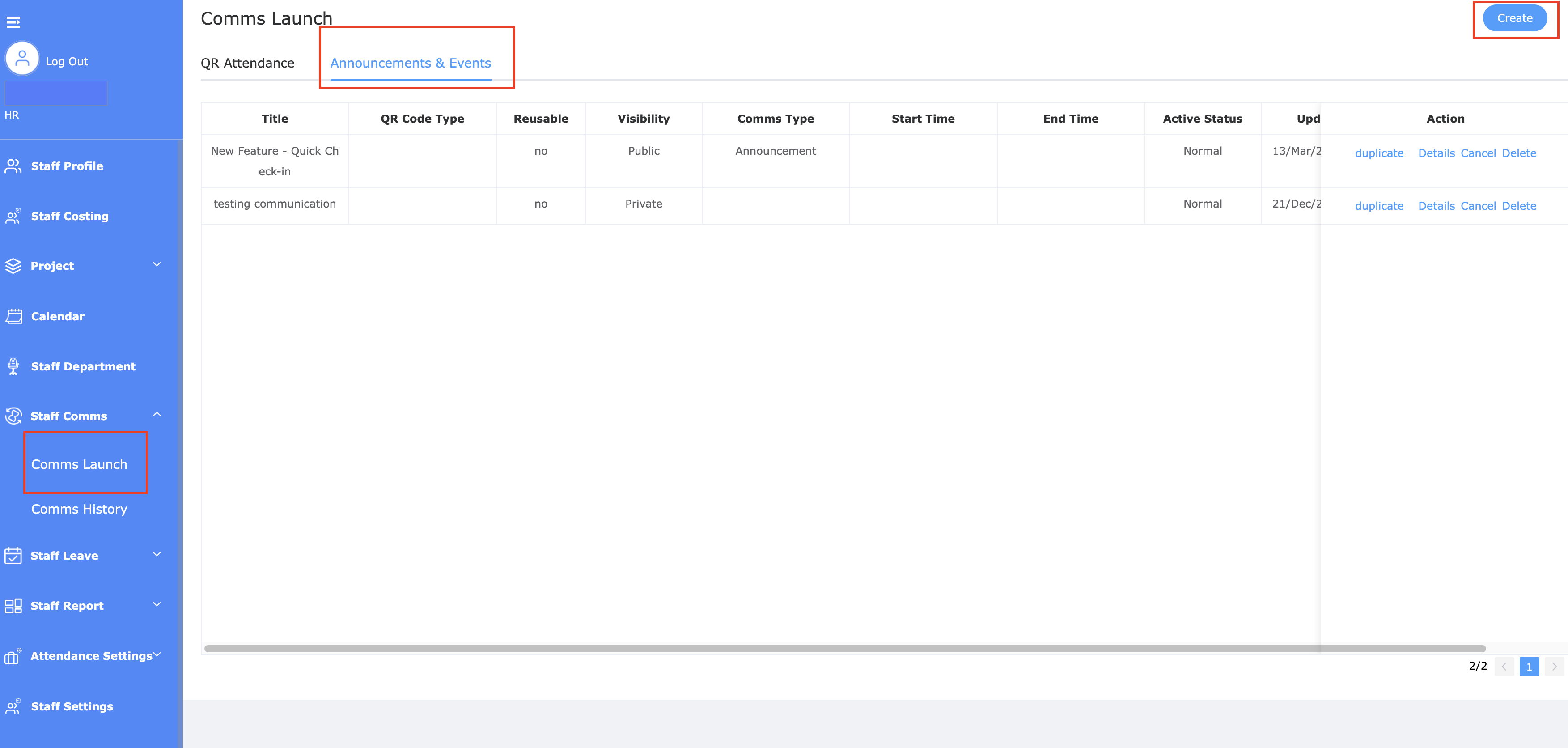The width and height of the screenshot is (1568, 748).
Task: Click the Staff Department icon
Action: tap(13, 366)
